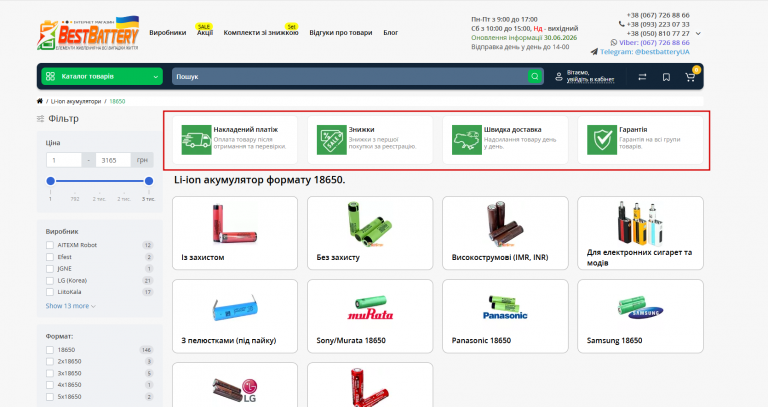
Task: Open З пелюстками (під пайку) category
Action: coord(235,316)
